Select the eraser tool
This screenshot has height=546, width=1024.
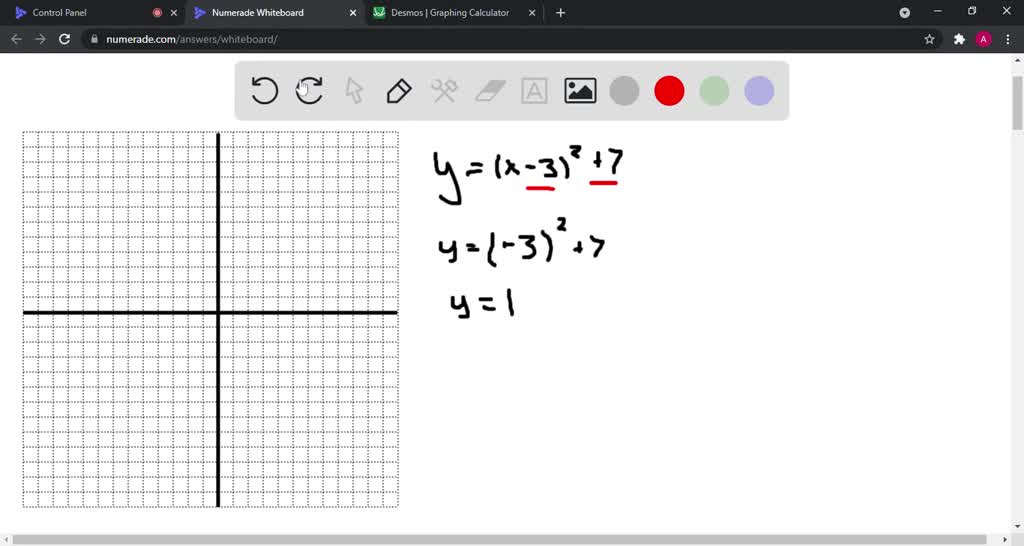click(x=490, y=91)
